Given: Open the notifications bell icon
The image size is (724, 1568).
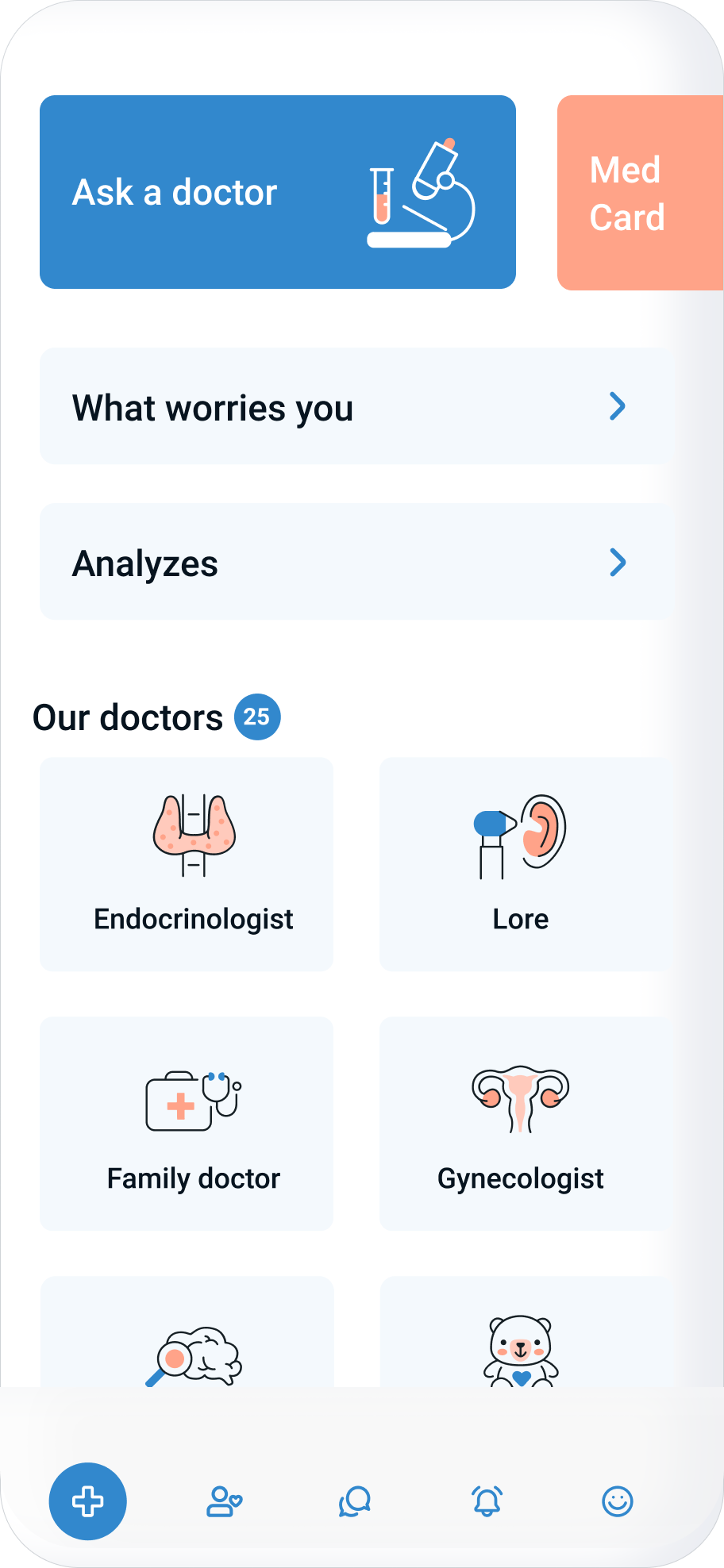Looking at the screenshot, I should 487,1501.
